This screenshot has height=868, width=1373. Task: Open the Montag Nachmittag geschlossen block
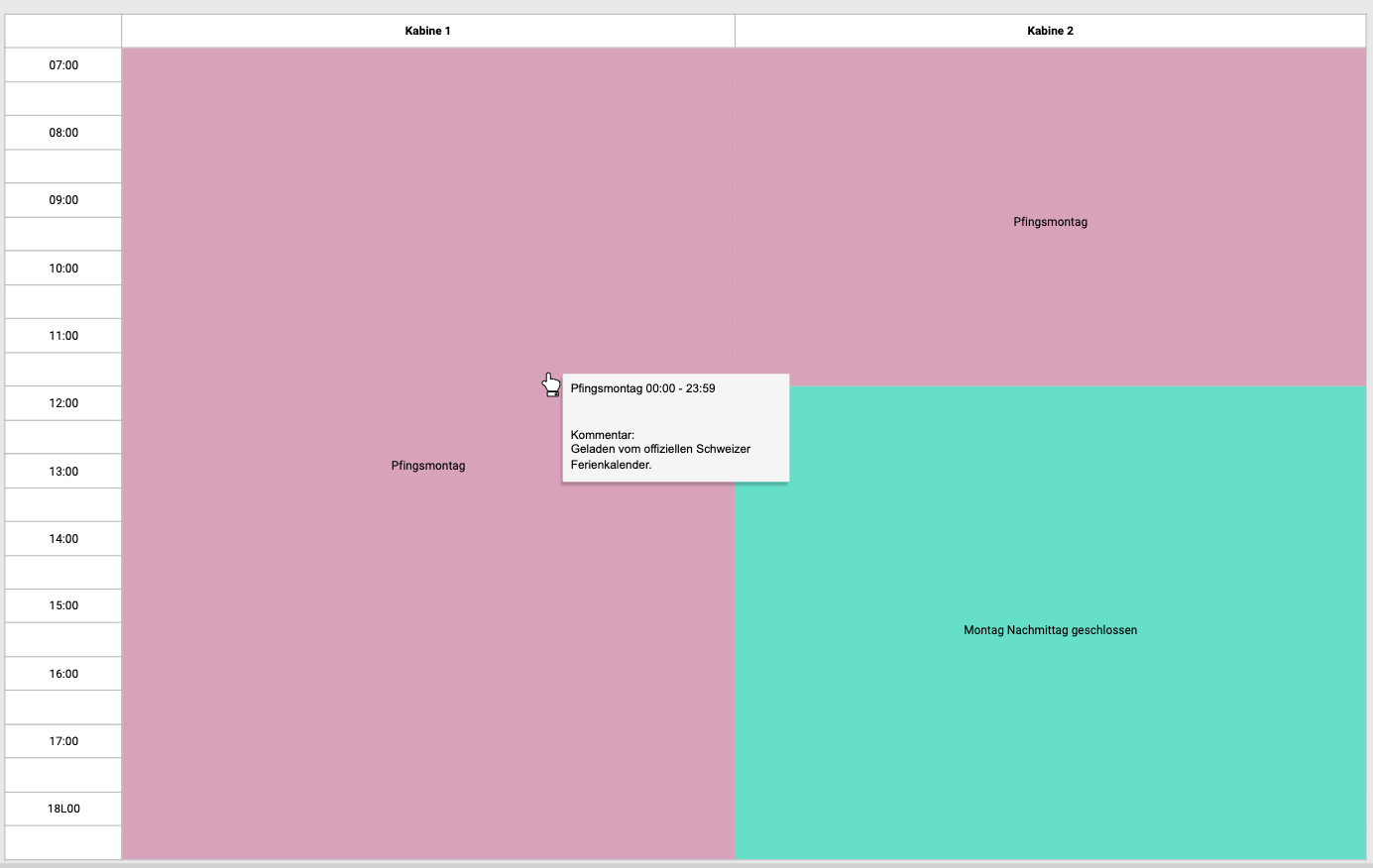tap(1050, 630)
